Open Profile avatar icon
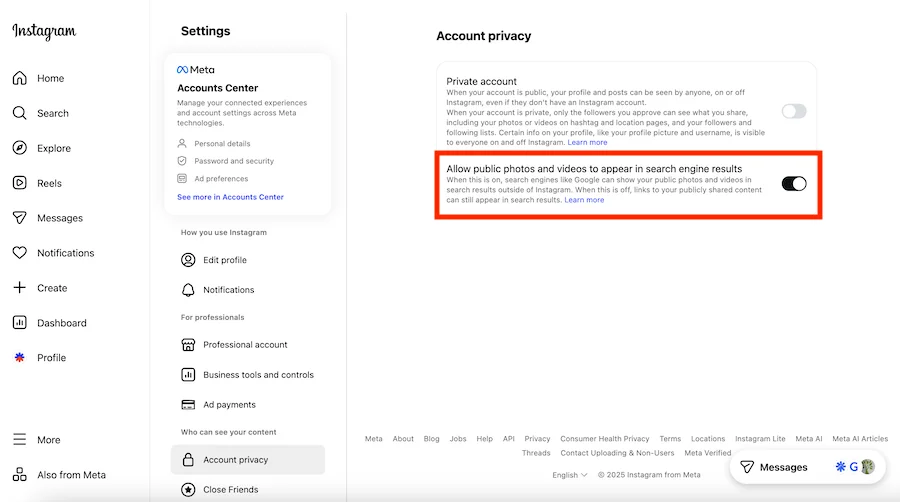 pos(20,357)
